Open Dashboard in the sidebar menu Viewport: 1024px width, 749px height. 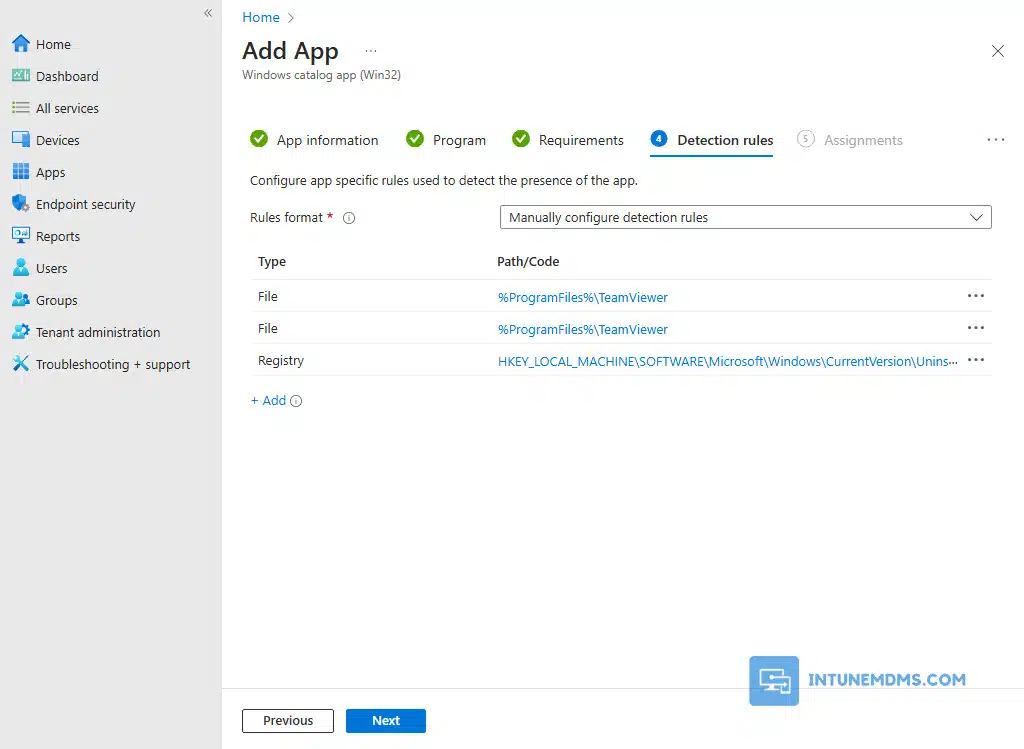tap(67, 76)
